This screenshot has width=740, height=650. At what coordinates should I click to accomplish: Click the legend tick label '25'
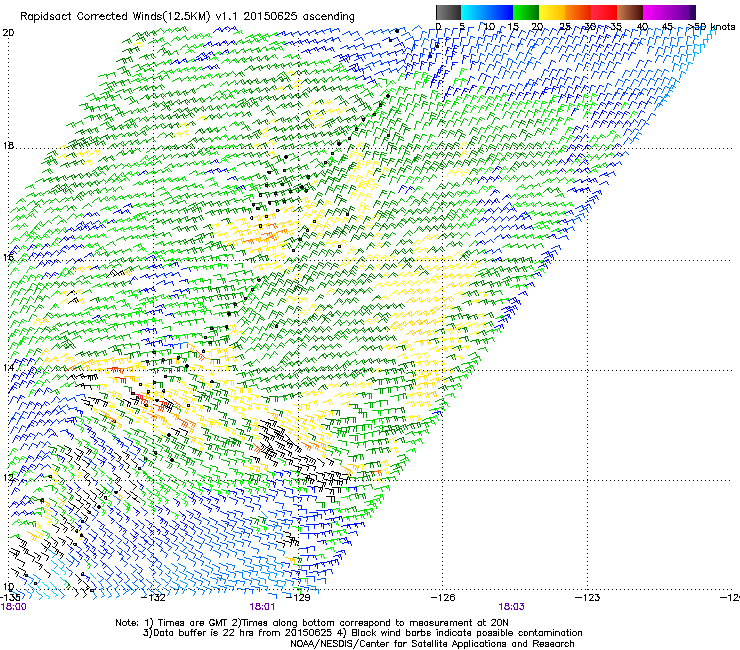coord(565,27)
